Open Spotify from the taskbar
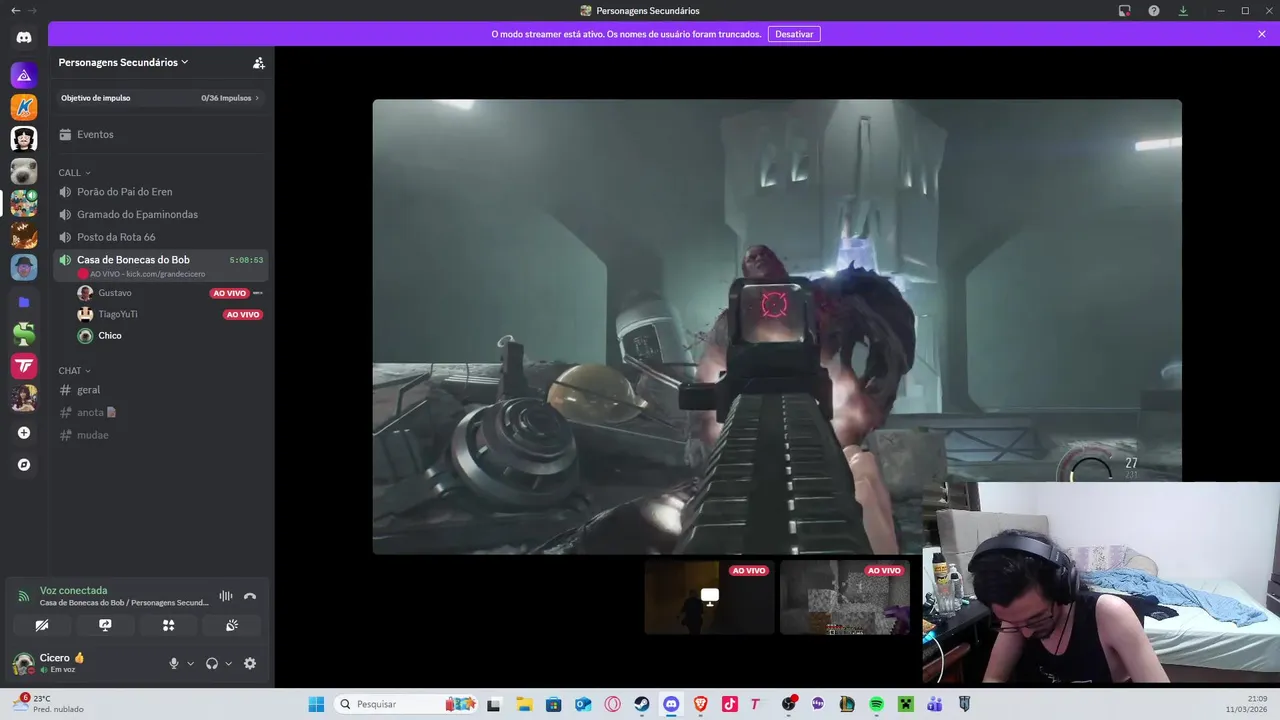The height and width of the screenshot is (720, 1280). click(x=876, y=704)
